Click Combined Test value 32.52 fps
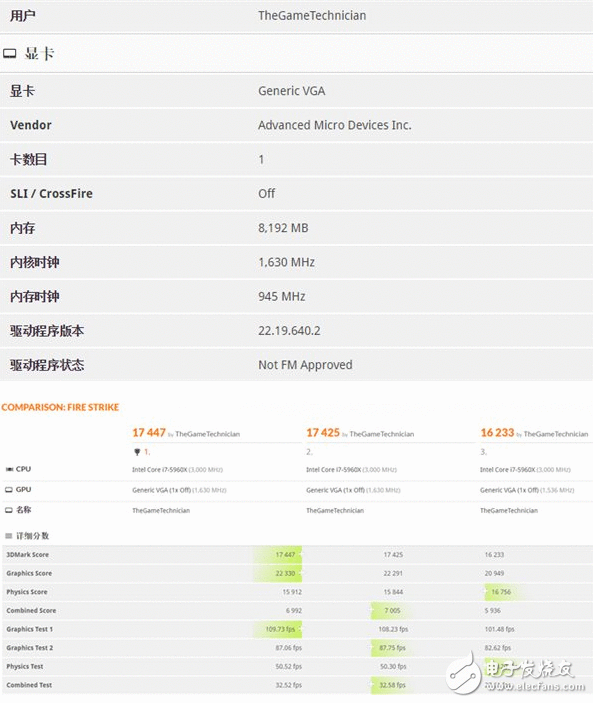The height and width of the screenshot is (703, 593). [x=289, y=685]
